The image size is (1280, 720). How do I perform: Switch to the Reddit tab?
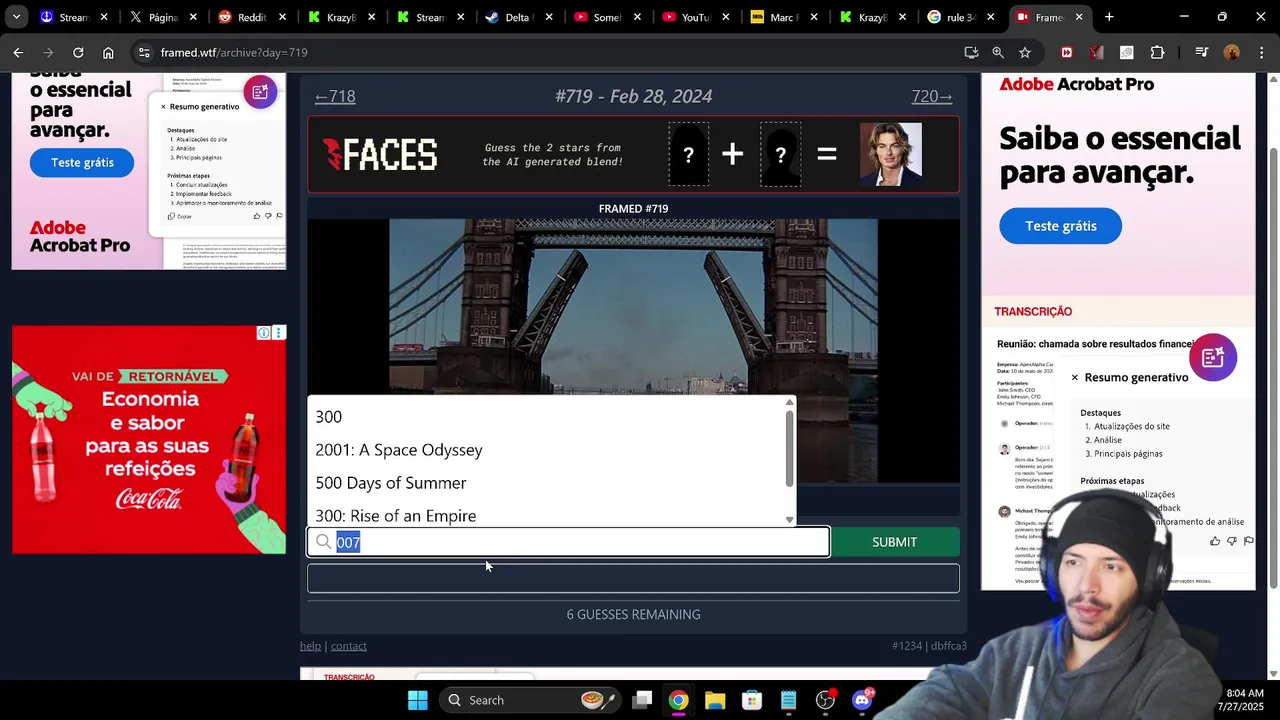(251, 17)
